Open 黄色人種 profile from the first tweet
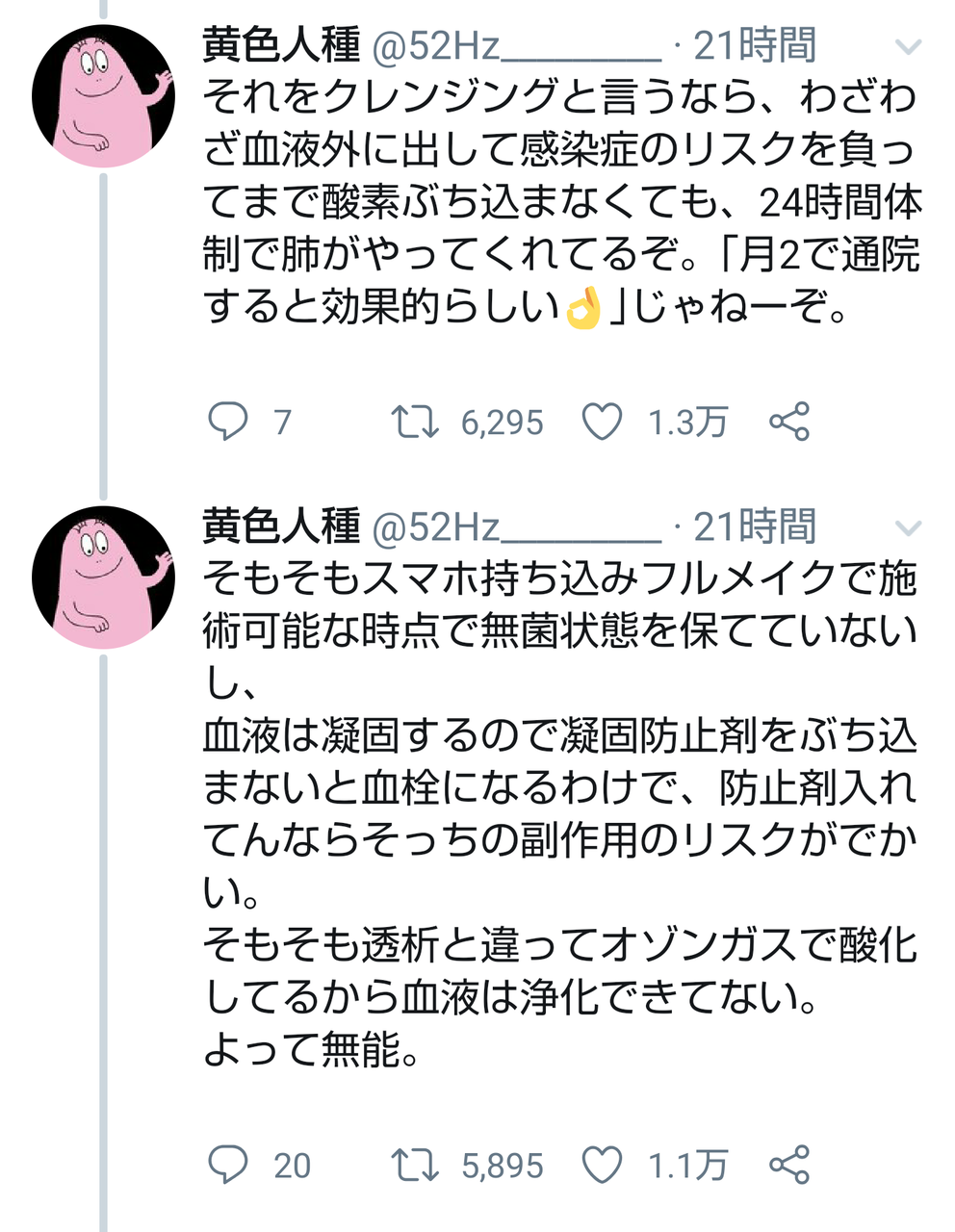The width and height of the screenshot is (955, 1232). [x=281, y=45]
